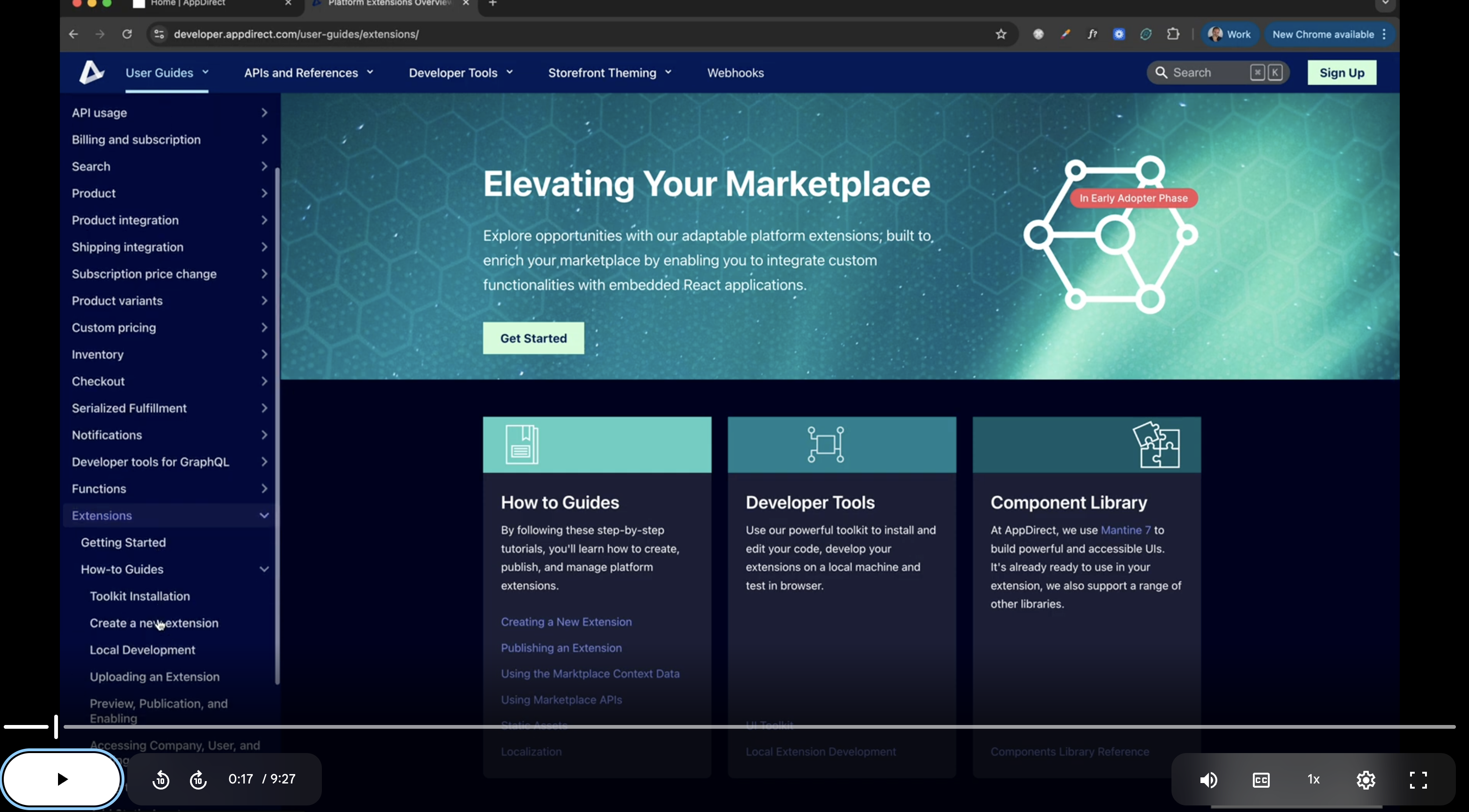Bookmark page with the star icon
This screenshot has width=1469, height=812.
(1001, 34)
